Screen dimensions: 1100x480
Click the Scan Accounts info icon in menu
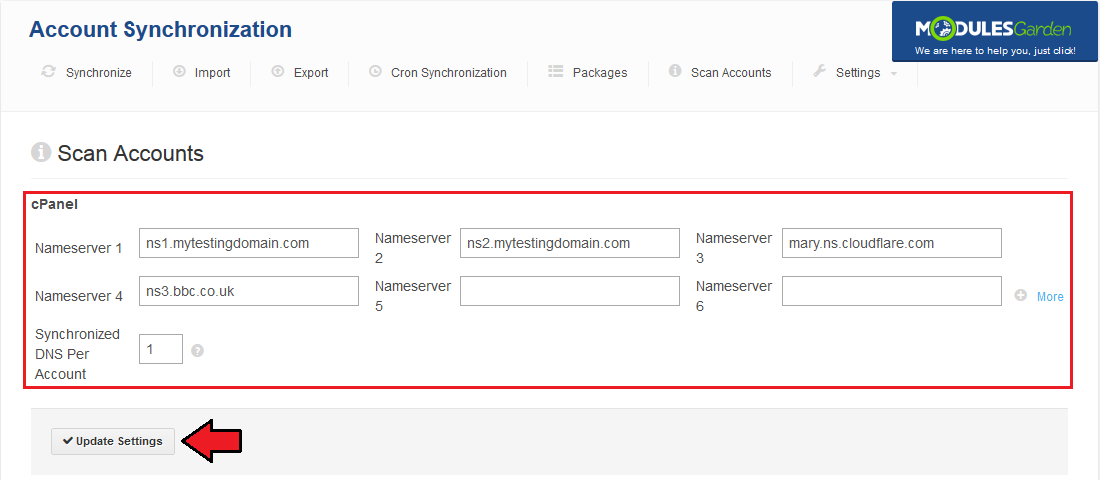(x=675, y=72)
